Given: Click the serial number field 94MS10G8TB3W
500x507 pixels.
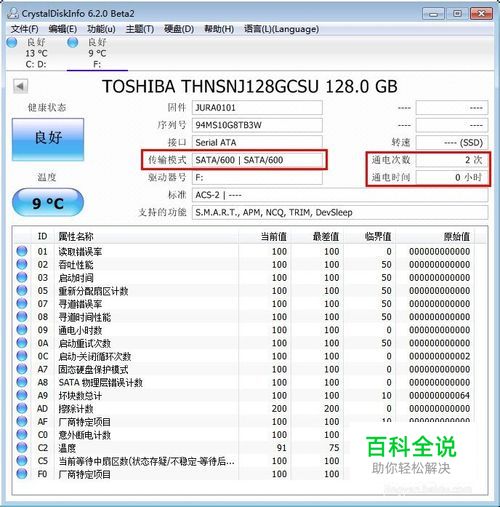Looking at the screenshot, I should pos(257,125).
